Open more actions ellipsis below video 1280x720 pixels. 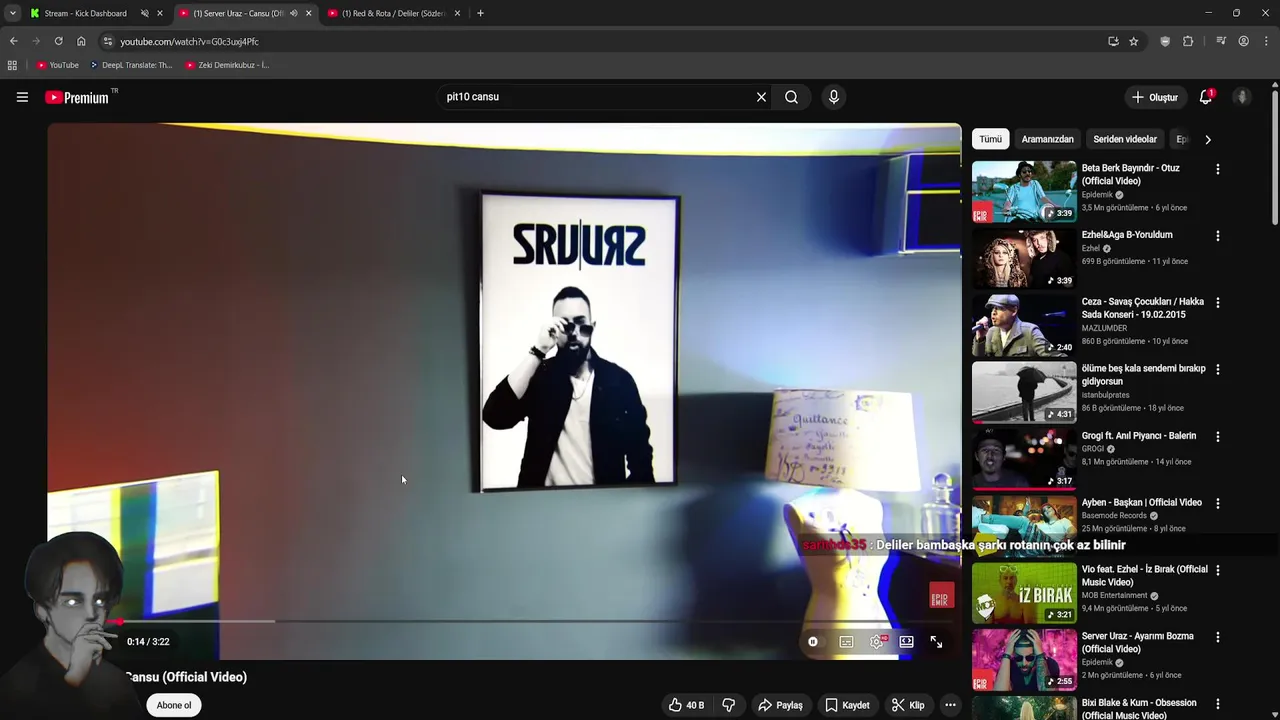tap(950, 705)
